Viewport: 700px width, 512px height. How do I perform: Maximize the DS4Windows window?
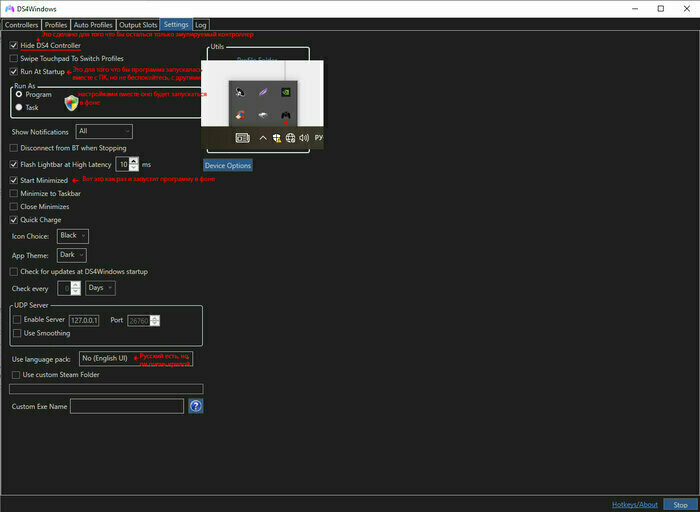[661, 9]
